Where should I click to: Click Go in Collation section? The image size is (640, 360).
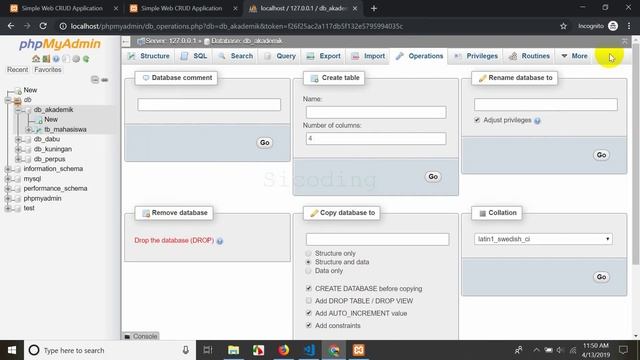click(x=601, y=277)
